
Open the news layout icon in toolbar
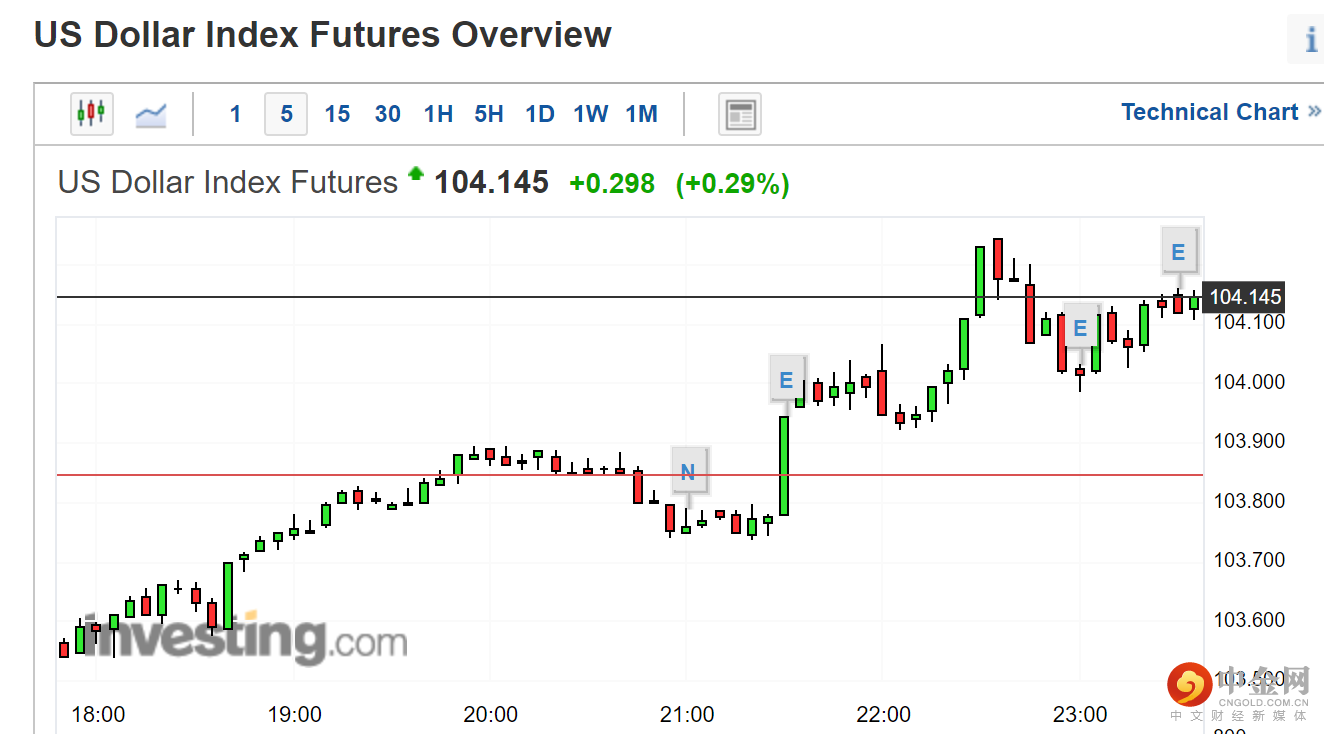pyautogui.click(x=740, y=114)
